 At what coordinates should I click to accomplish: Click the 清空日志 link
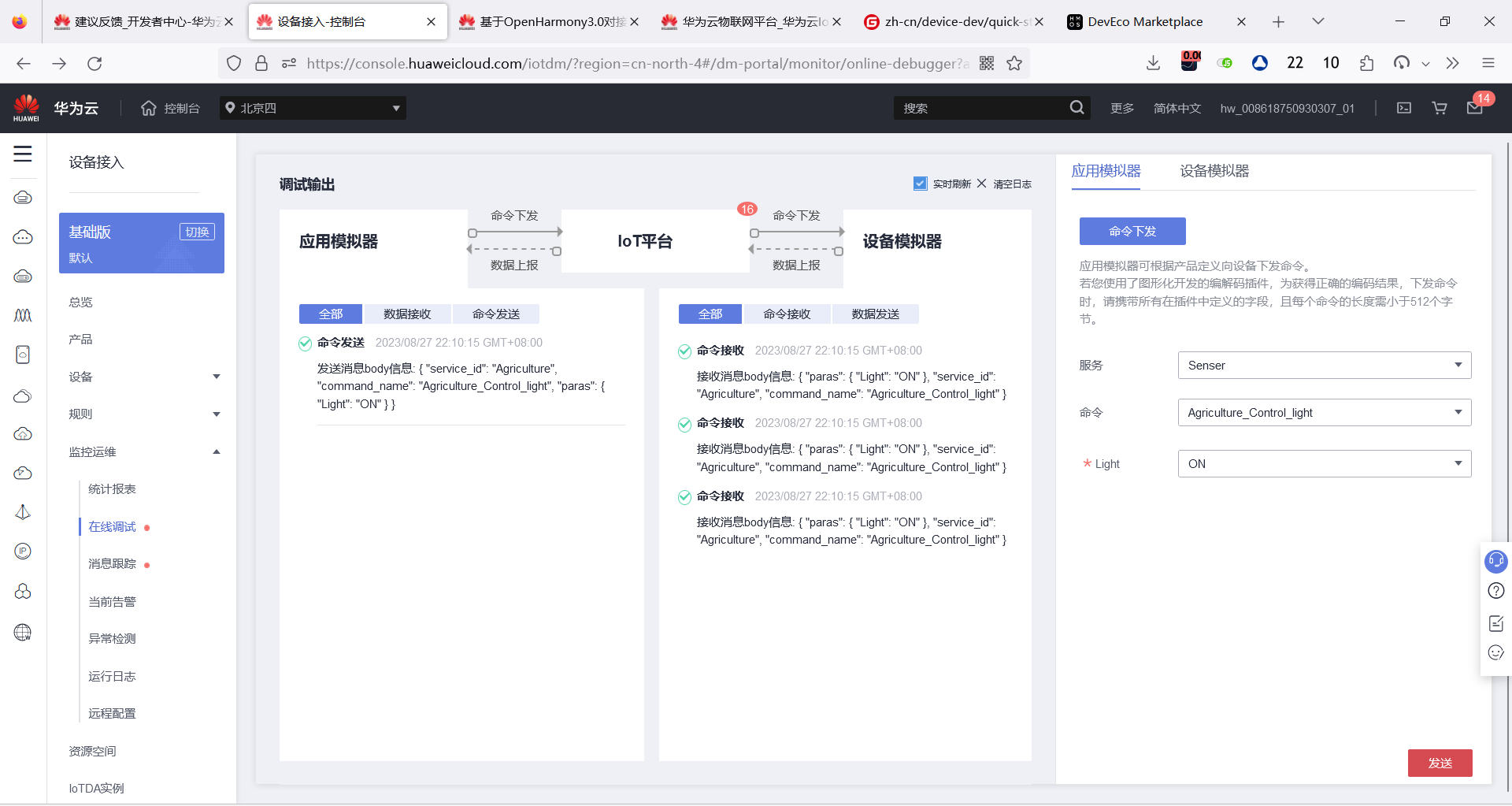coord(1012,184)
